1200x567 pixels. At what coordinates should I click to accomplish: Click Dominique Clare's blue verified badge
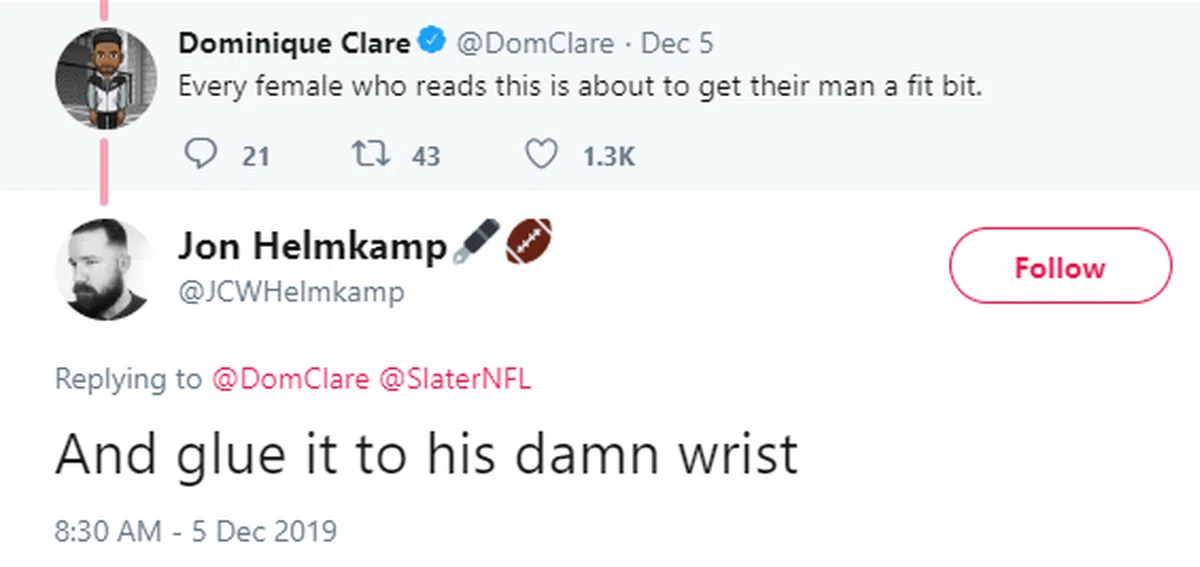[431, 44]
